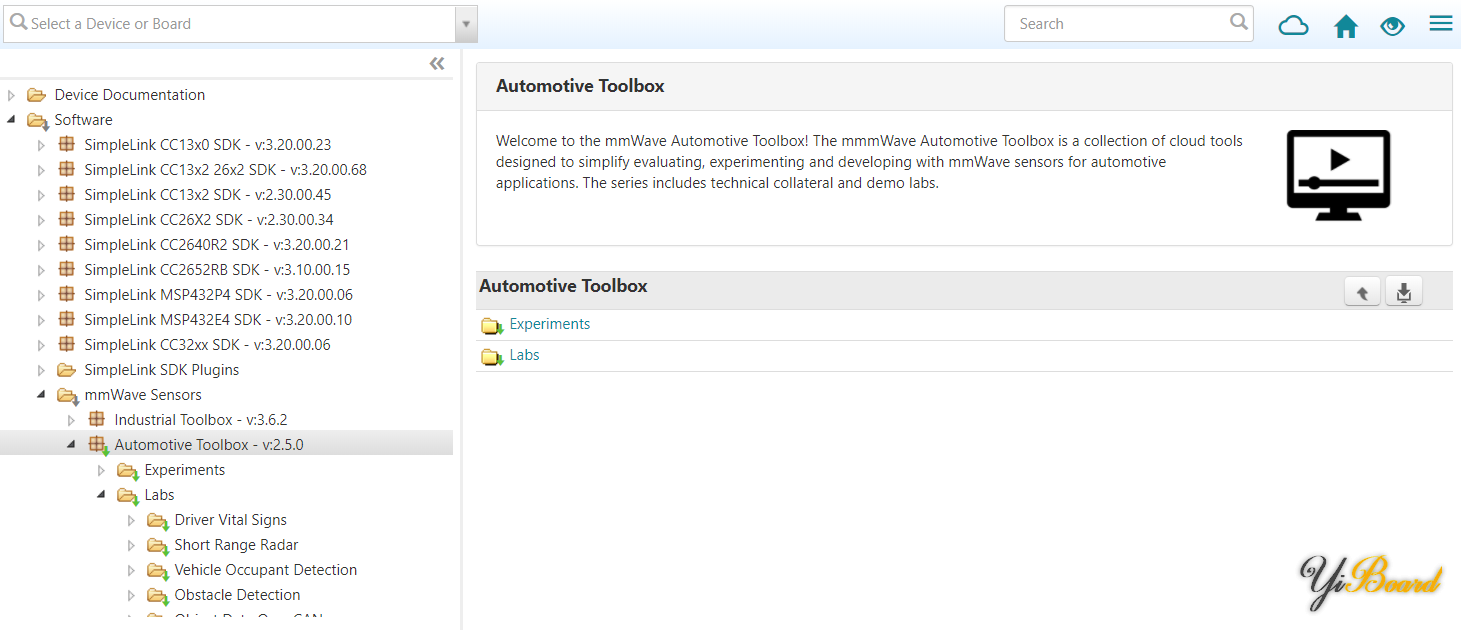Click the download button in Automotive Toolbox header
The height and width of the screenshot is (632, 1461).
tap(1404, 292)
